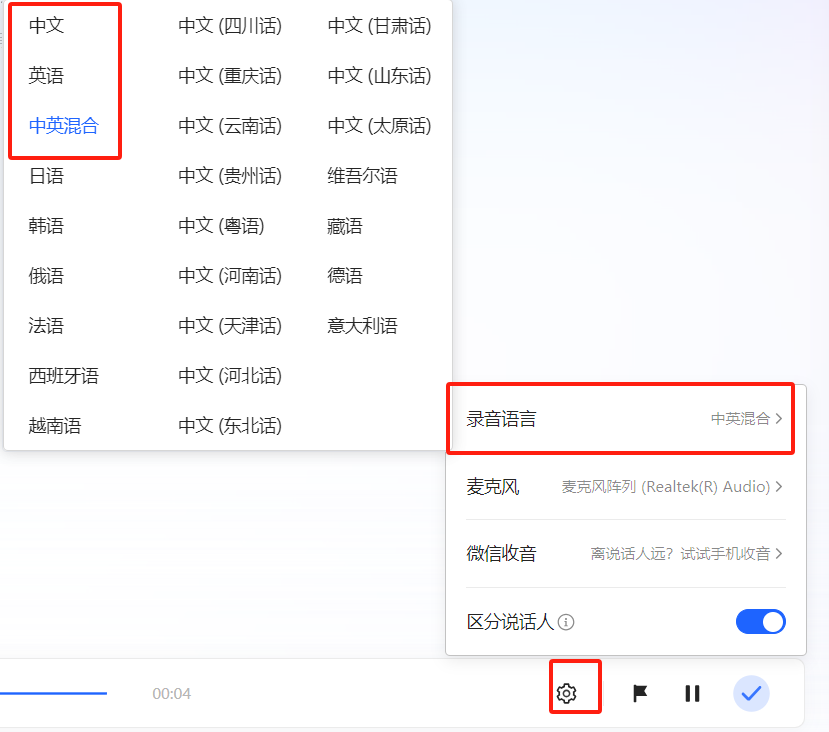829x732 pixels.
Task: Choose 中文 (粤语) dialect
Action: pyautogui.click(x=230, y=225)
